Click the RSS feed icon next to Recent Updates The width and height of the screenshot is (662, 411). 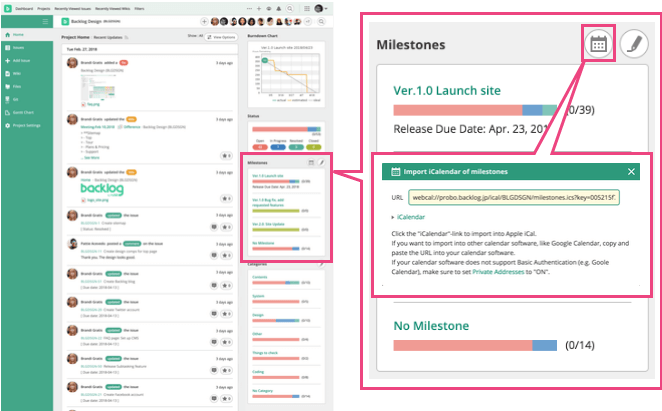[126, 38]
